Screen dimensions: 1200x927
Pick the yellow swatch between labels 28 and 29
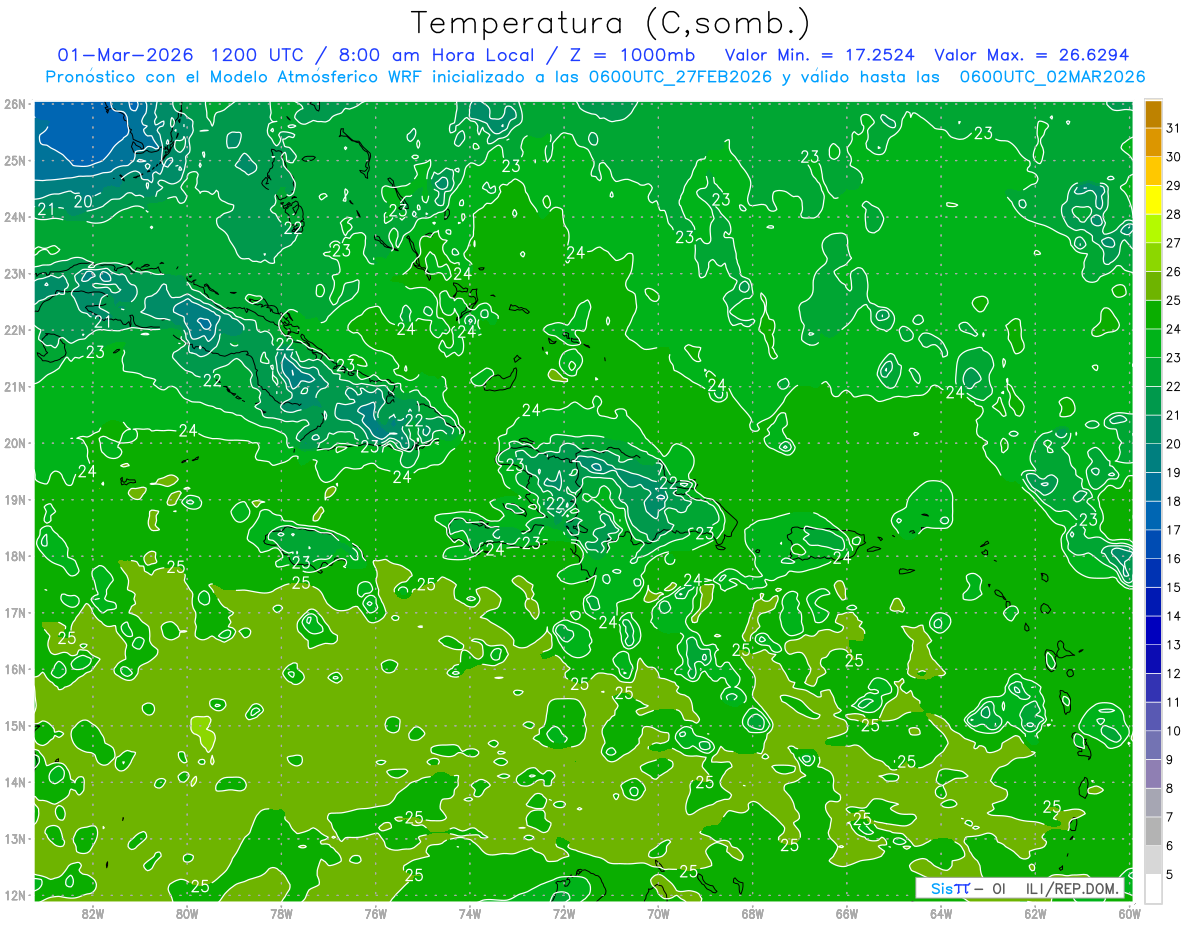coord(1153,200)
